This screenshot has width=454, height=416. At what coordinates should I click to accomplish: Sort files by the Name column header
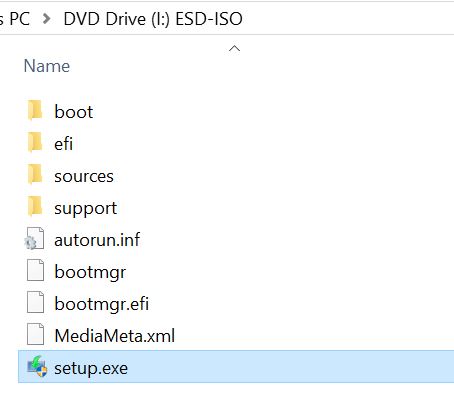point(47,66)
